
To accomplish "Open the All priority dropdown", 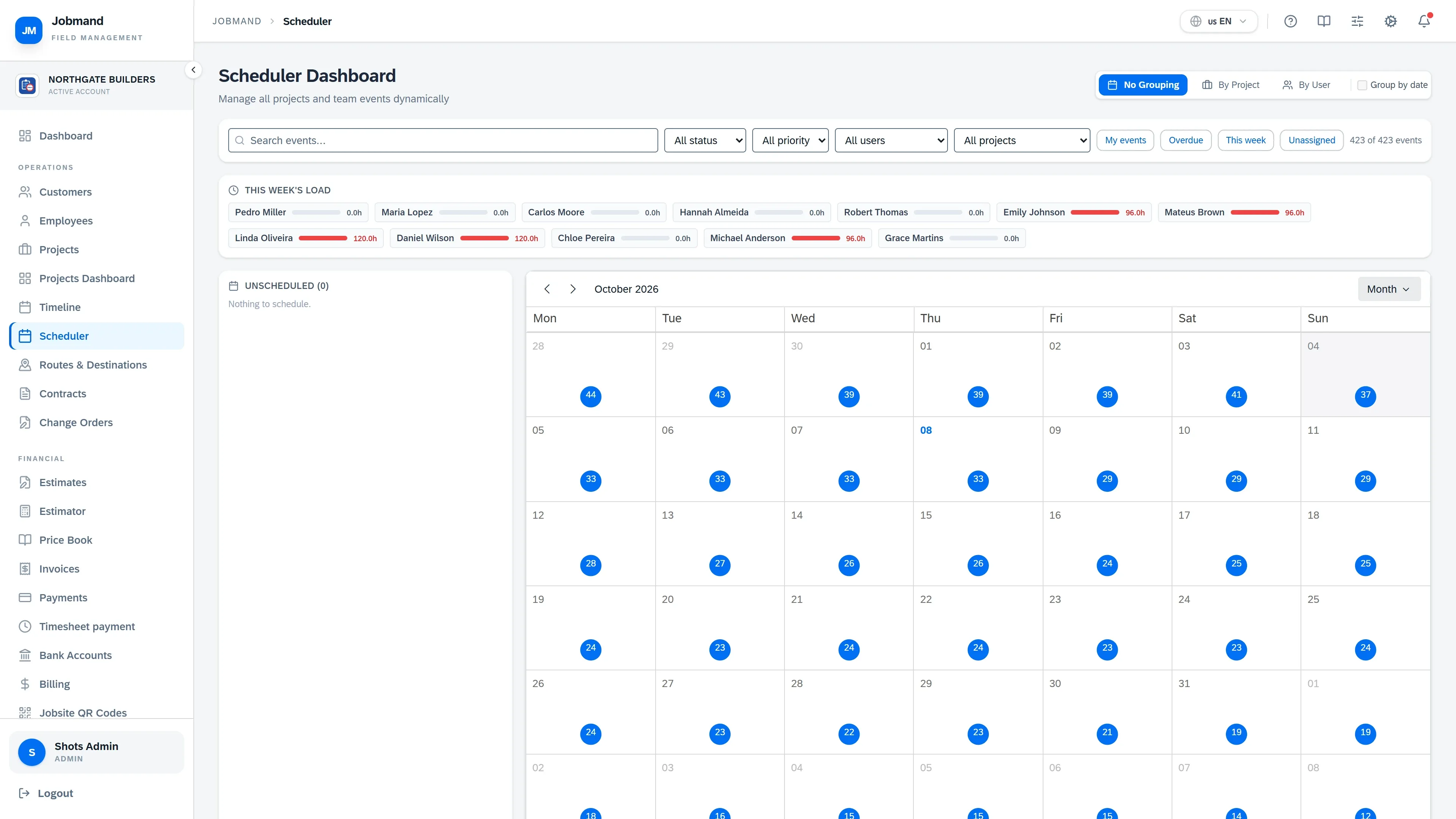I will 790,140.
